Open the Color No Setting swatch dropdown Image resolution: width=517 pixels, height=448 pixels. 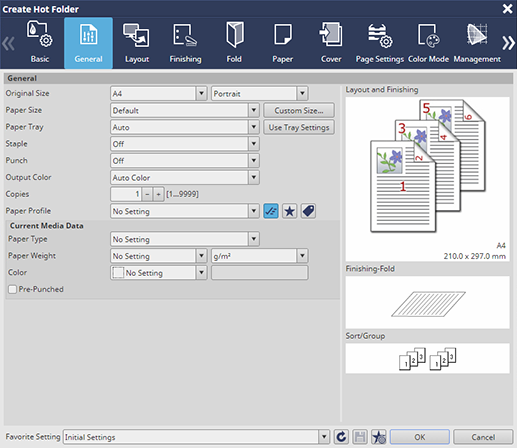(159, 273)
